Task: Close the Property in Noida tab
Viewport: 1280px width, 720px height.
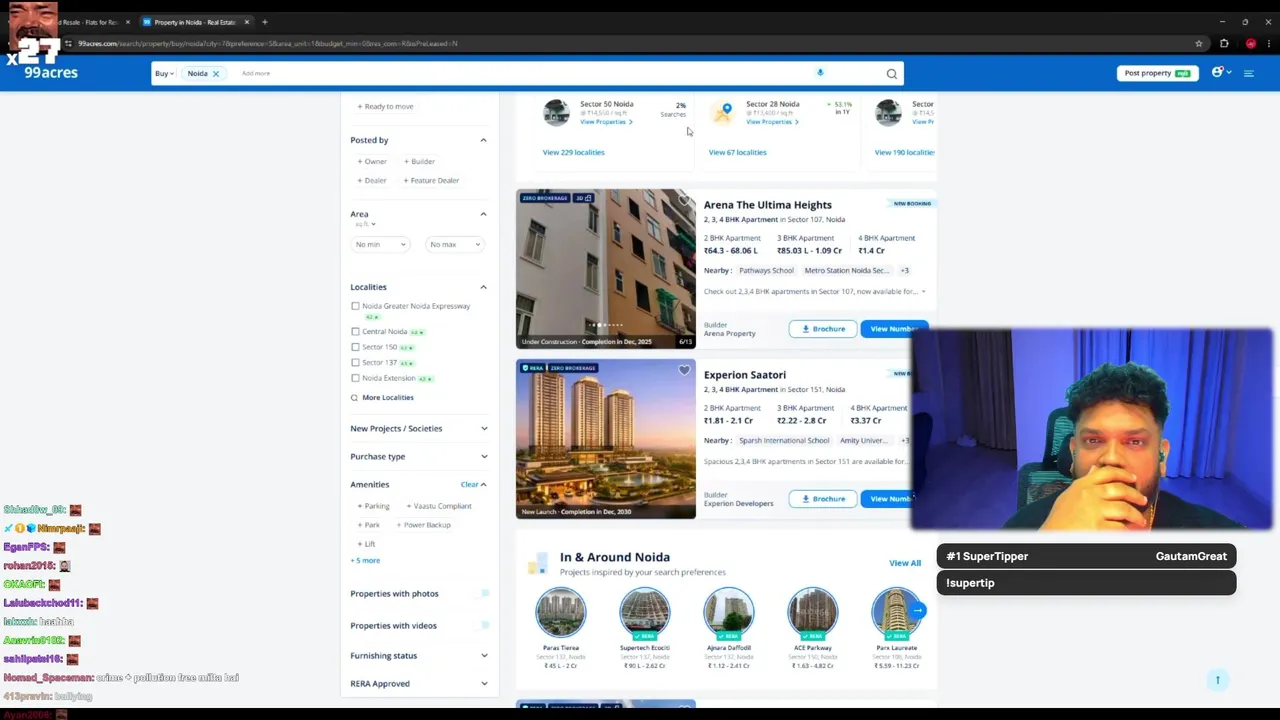Action: (247, 22)
